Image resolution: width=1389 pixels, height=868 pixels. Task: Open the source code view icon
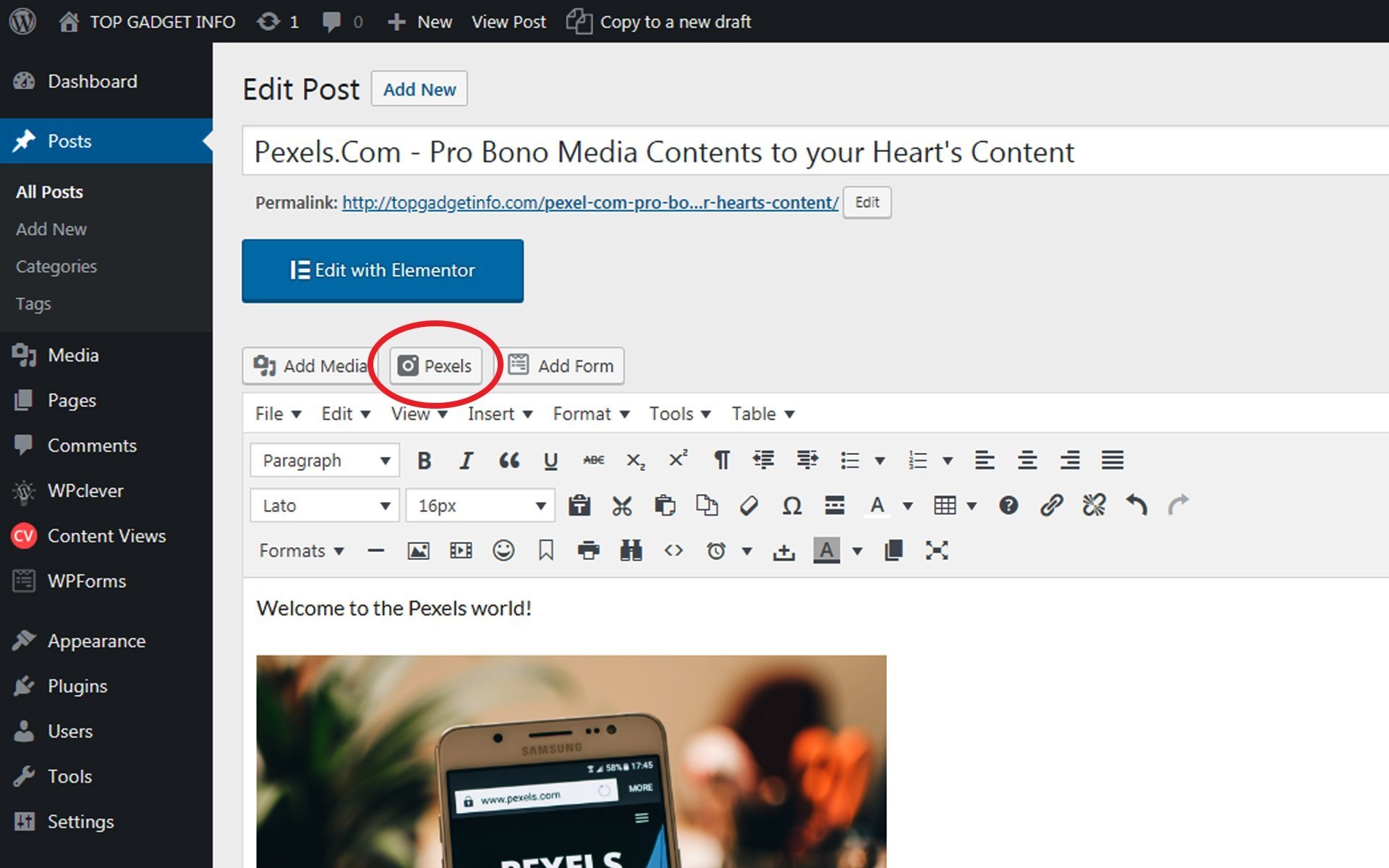click(x=674, y=551)
